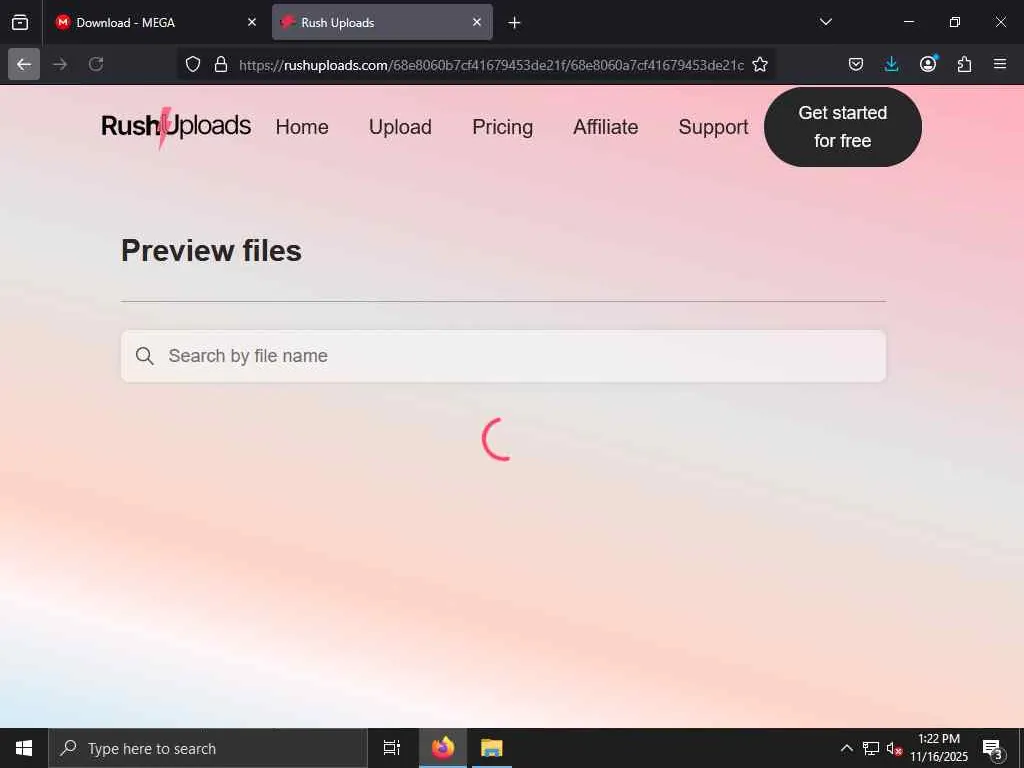Open Task View on the taskbar
The height and width of the screenshot is (768, 1024).
coord(392,748)
